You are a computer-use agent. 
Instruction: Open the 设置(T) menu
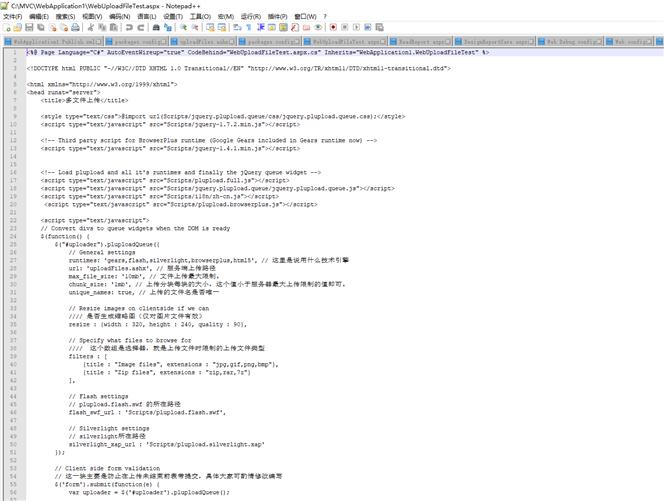[173, 17]
